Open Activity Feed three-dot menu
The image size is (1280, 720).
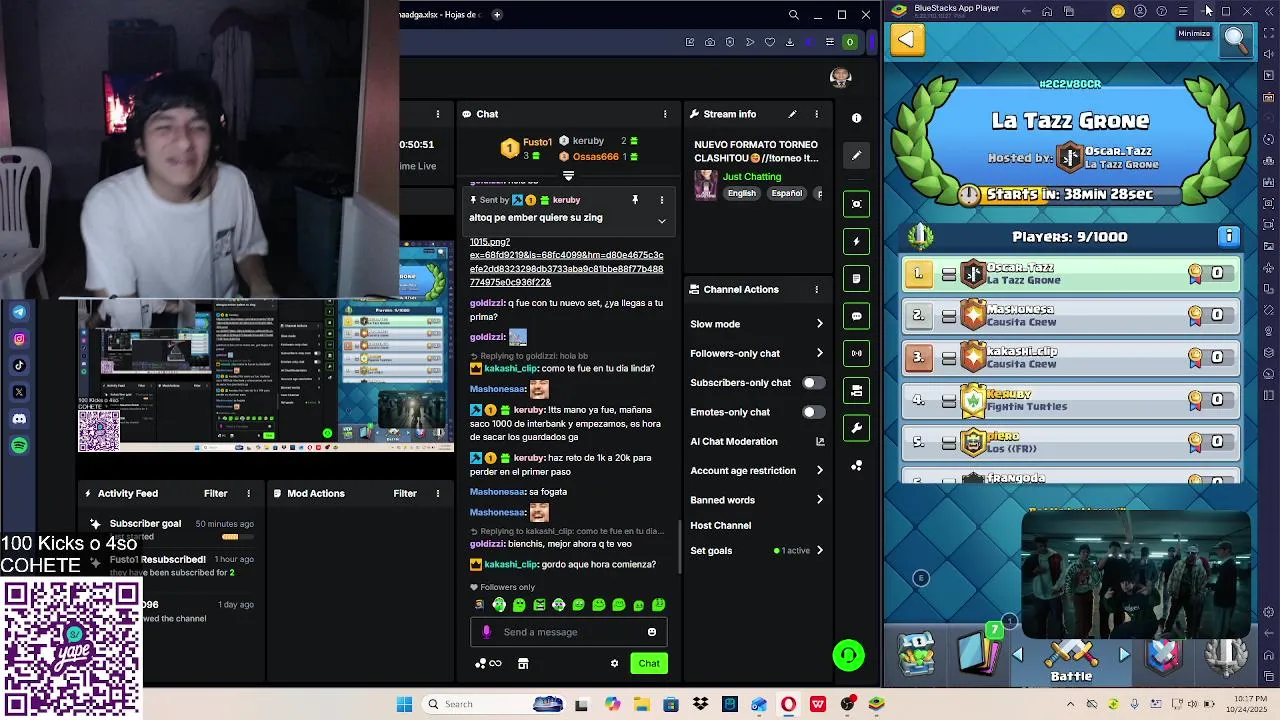tap(249, 493)
